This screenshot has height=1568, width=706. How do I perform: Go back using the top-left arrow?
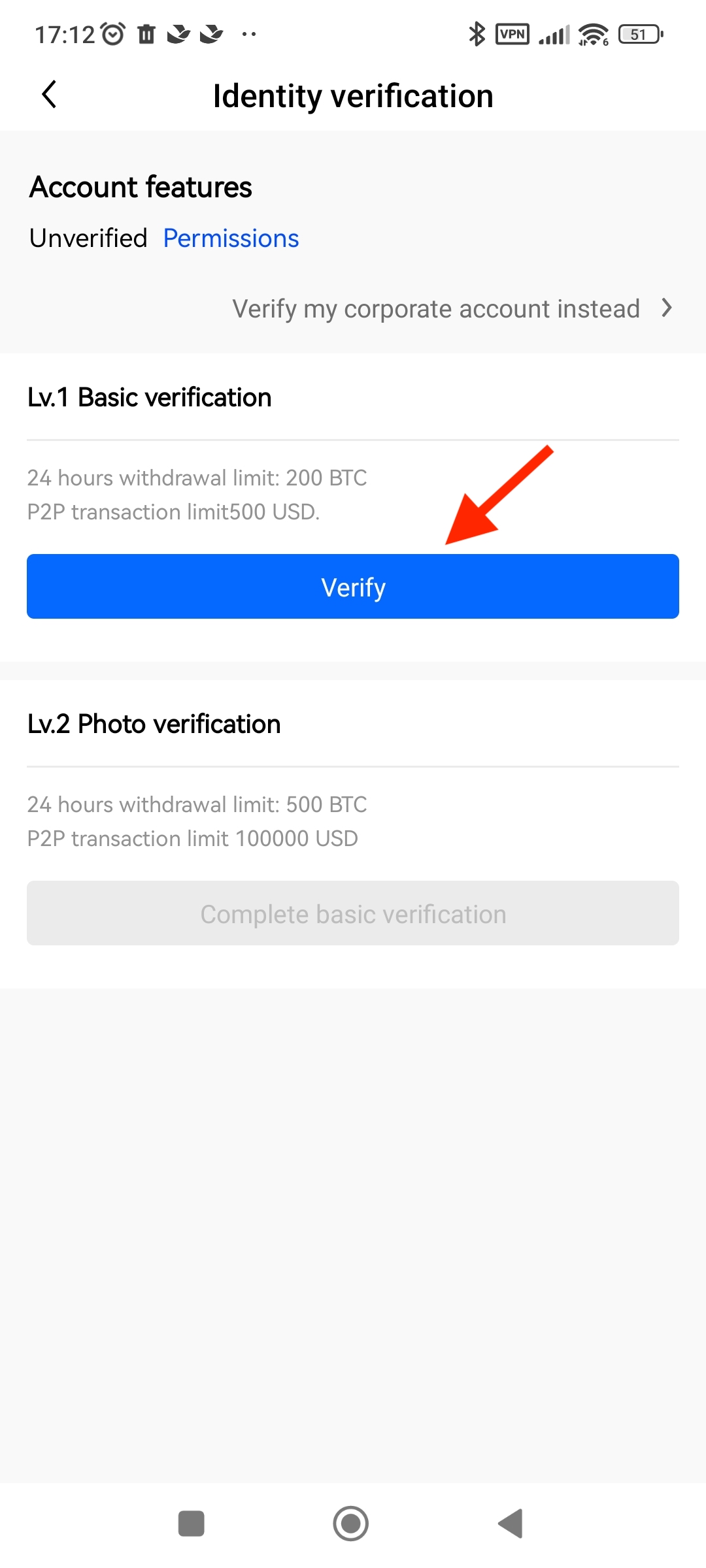pyautogui.click(x=49, y=95)
